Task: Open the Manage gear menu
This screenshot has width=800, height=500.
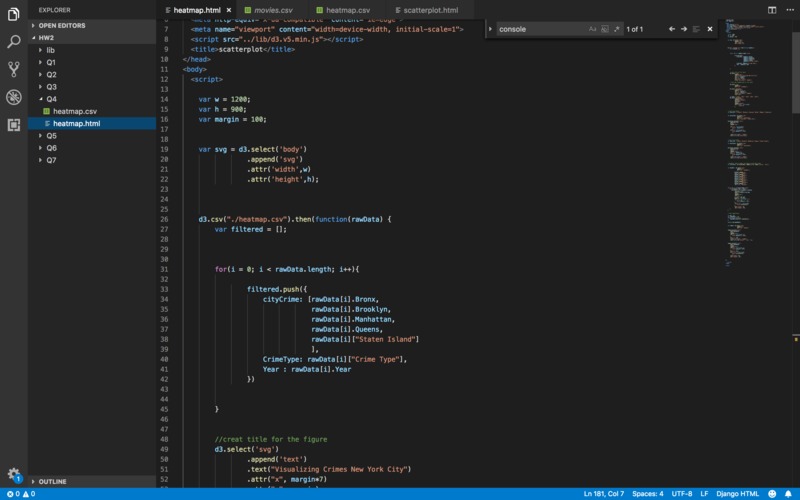Action: (x=14, y=474)
